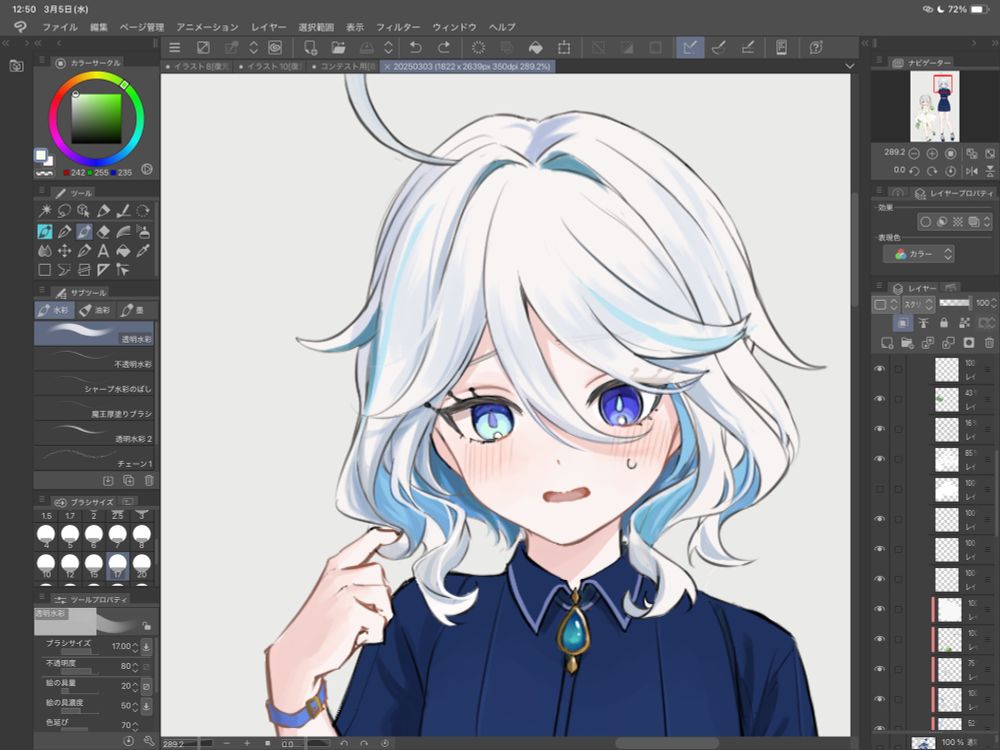This screenshot has height=750, width=1000.
Task: Create a new layer folder
Action: pos(907,343)
